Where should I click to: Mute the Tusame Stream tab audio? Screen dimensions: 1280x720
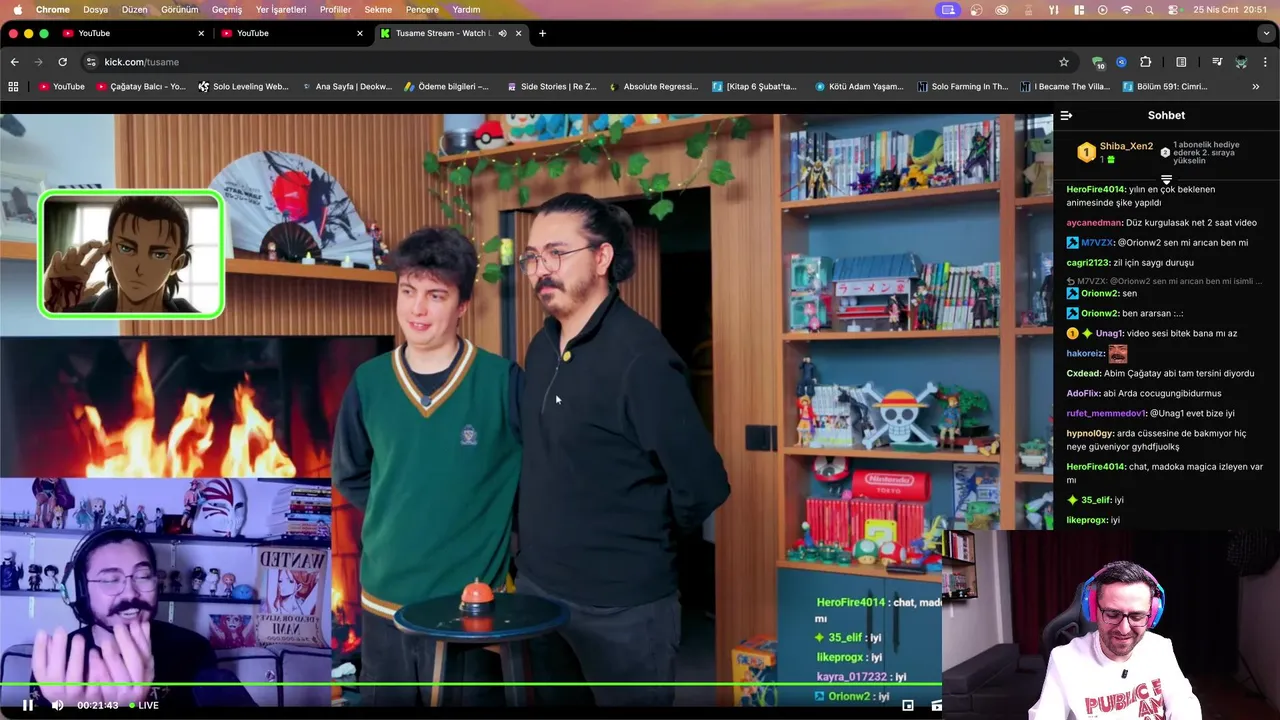[502, 33]
